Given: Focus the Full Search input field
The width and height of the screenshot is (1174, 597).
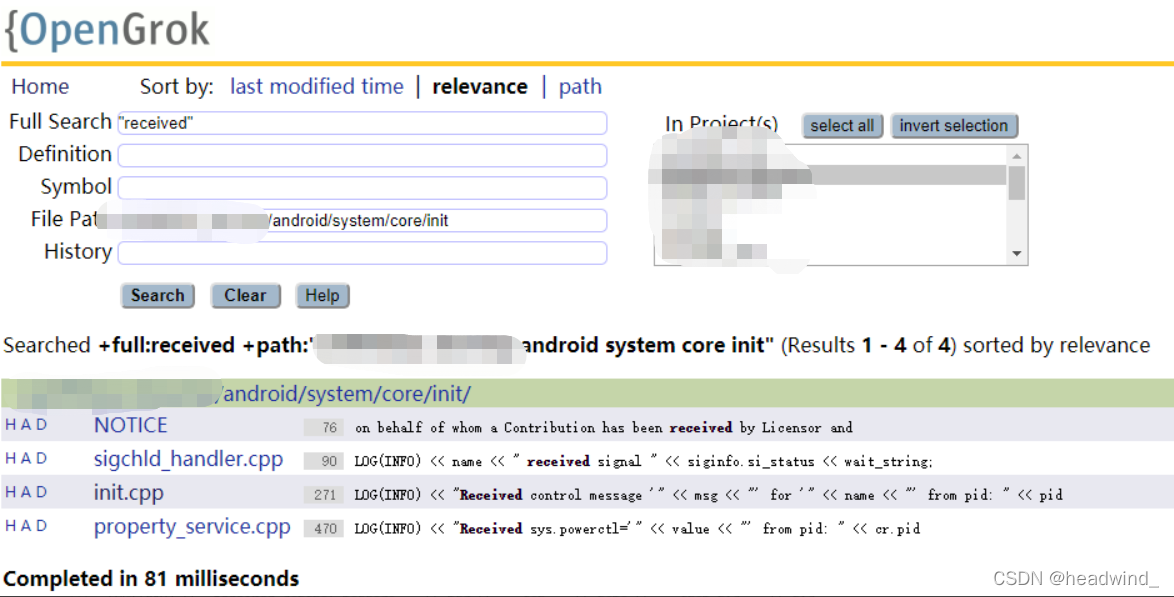Looking at the screenshot, I should coord(362,123).
